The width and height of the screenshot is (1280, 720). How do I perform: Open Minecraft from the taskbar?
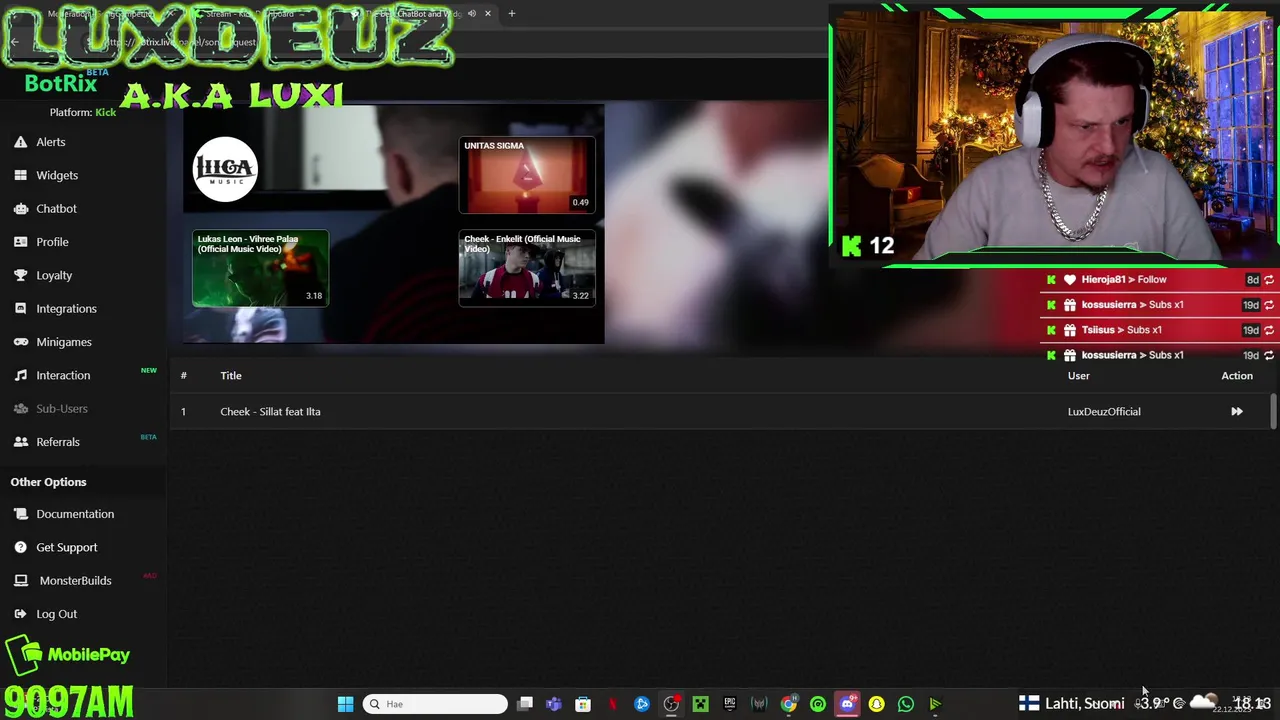700,704
